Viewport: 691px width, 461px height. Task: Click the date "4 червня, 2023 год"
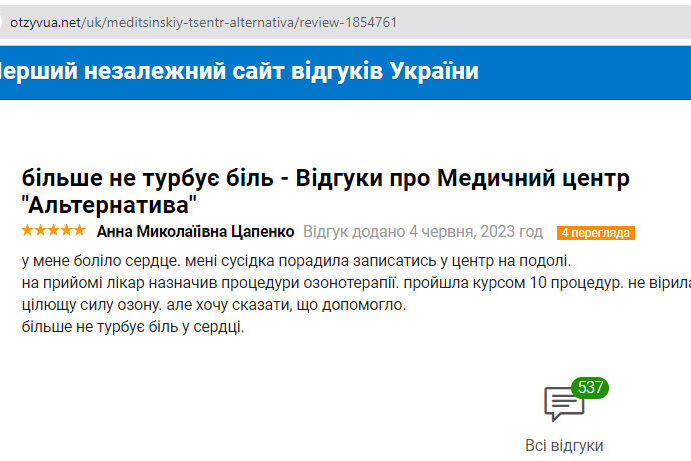[x=476, y=232]
